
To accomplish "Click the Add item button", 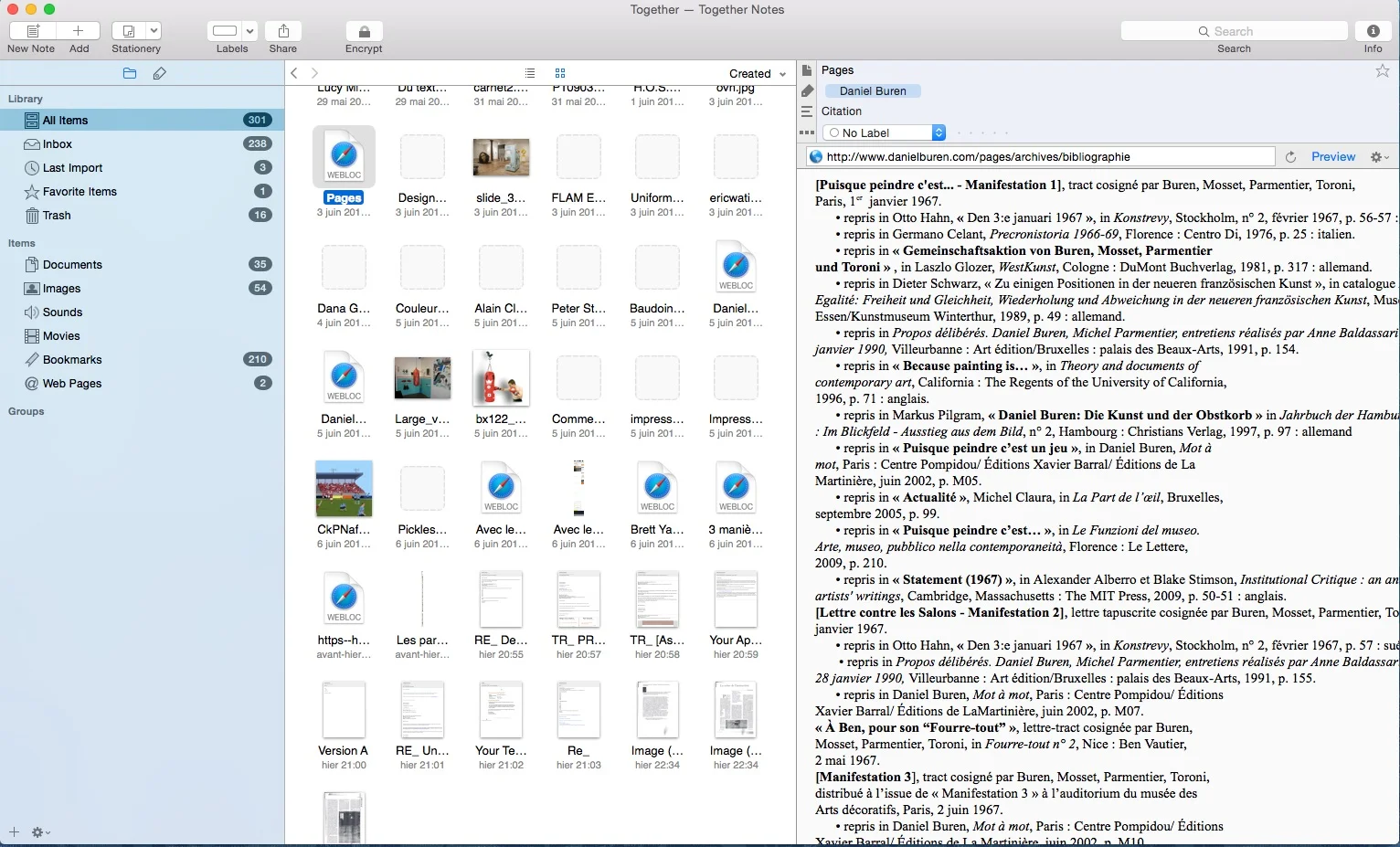I will (79, 31).
